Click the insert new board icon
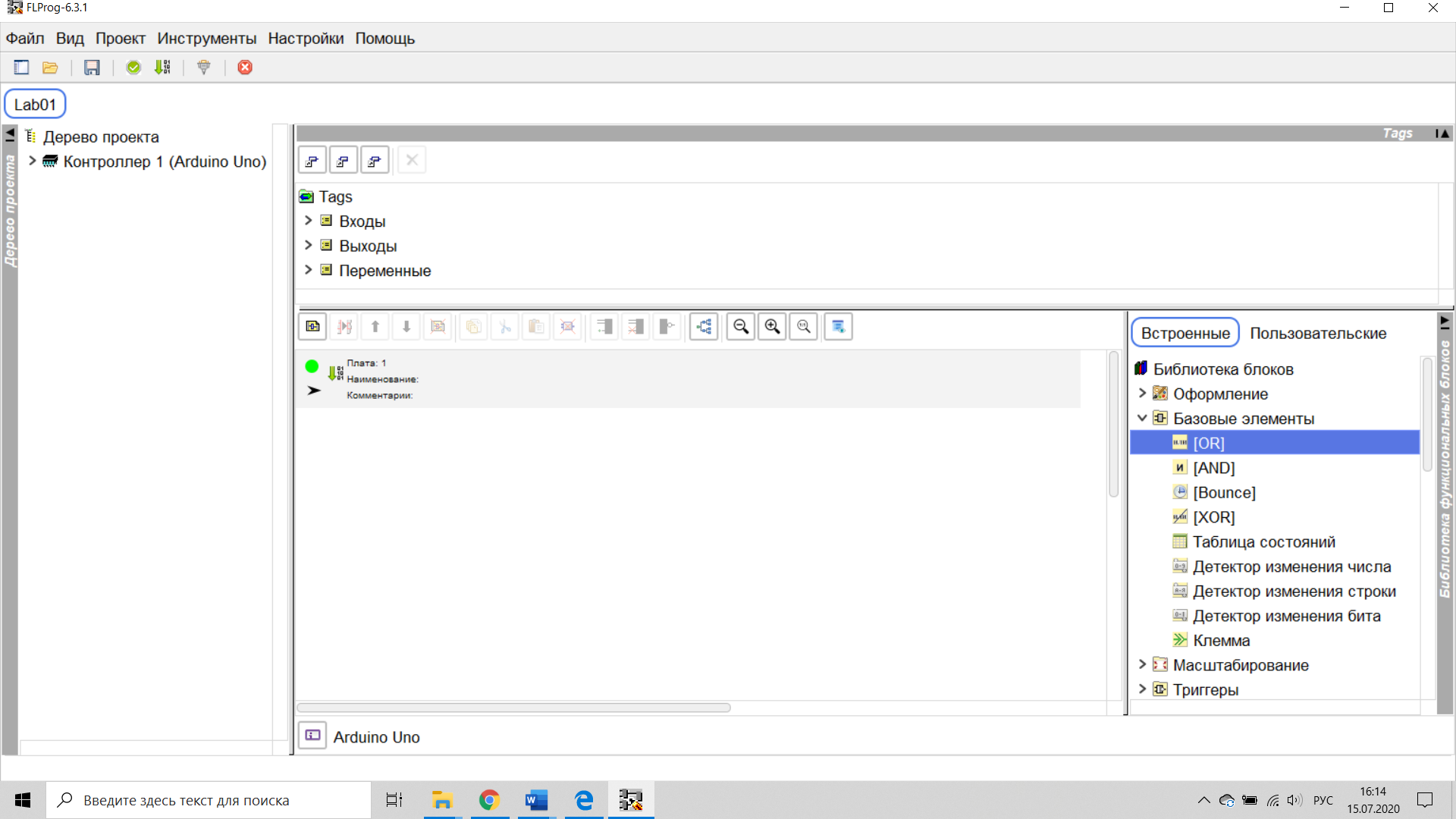Image resolution: width=1456 pixels, height=819 pixels. pos(312,327)
